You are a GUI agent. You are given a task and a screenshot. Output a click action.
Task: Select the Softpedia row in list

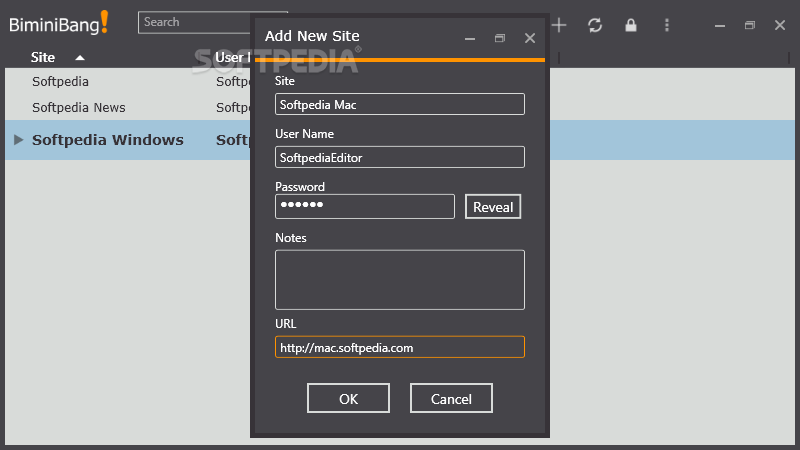pos(60,82)
